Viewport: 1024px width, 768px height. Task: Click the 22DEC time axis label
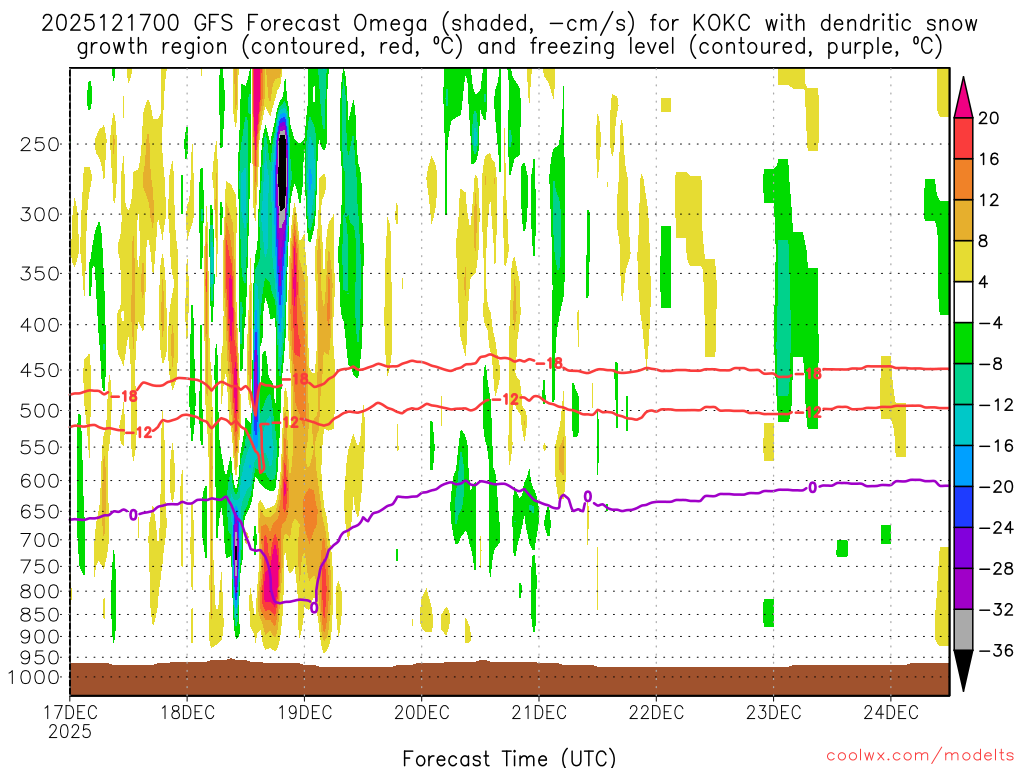[656, 712]
